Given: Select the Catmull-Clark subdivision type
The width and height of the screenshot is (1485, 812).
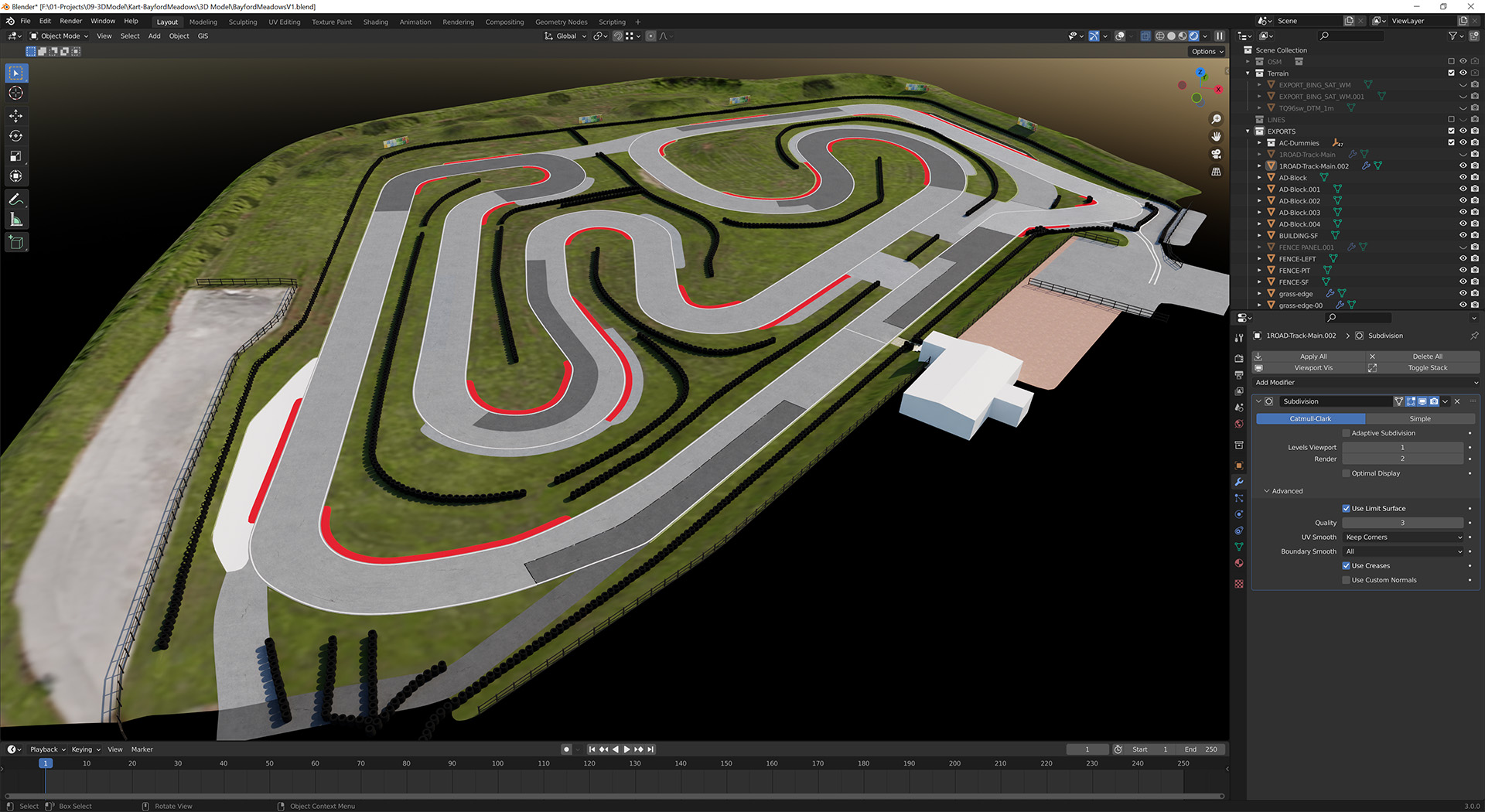Looking at the screenshot, I should point(1310,419).
